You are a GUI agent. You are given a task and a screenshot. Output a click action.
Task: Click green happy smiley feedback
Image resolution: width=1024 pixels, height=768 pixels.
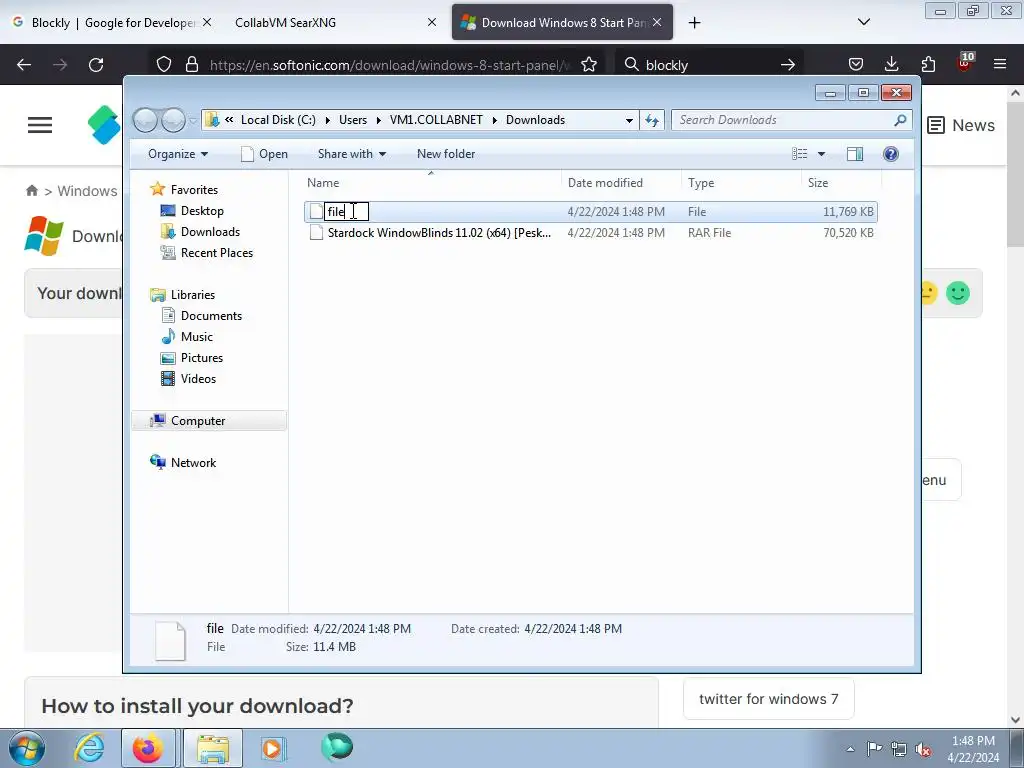(x=958, y=293)
